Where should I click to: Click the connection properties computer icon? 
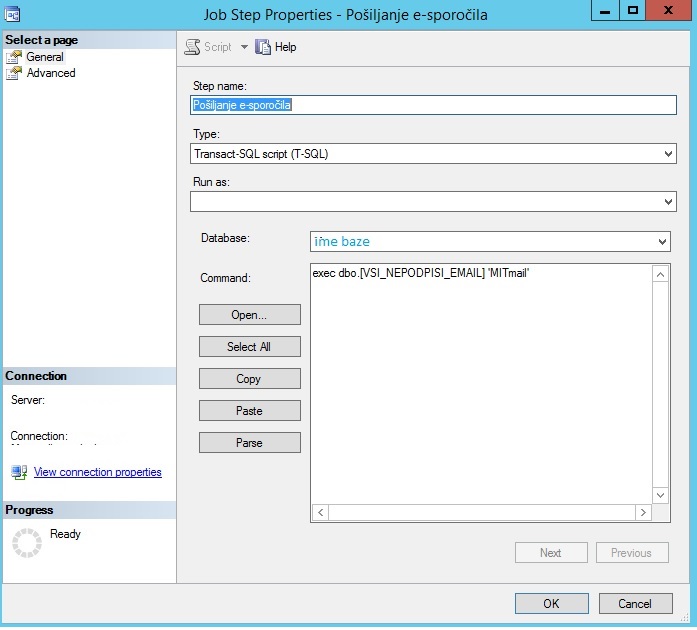19,472
